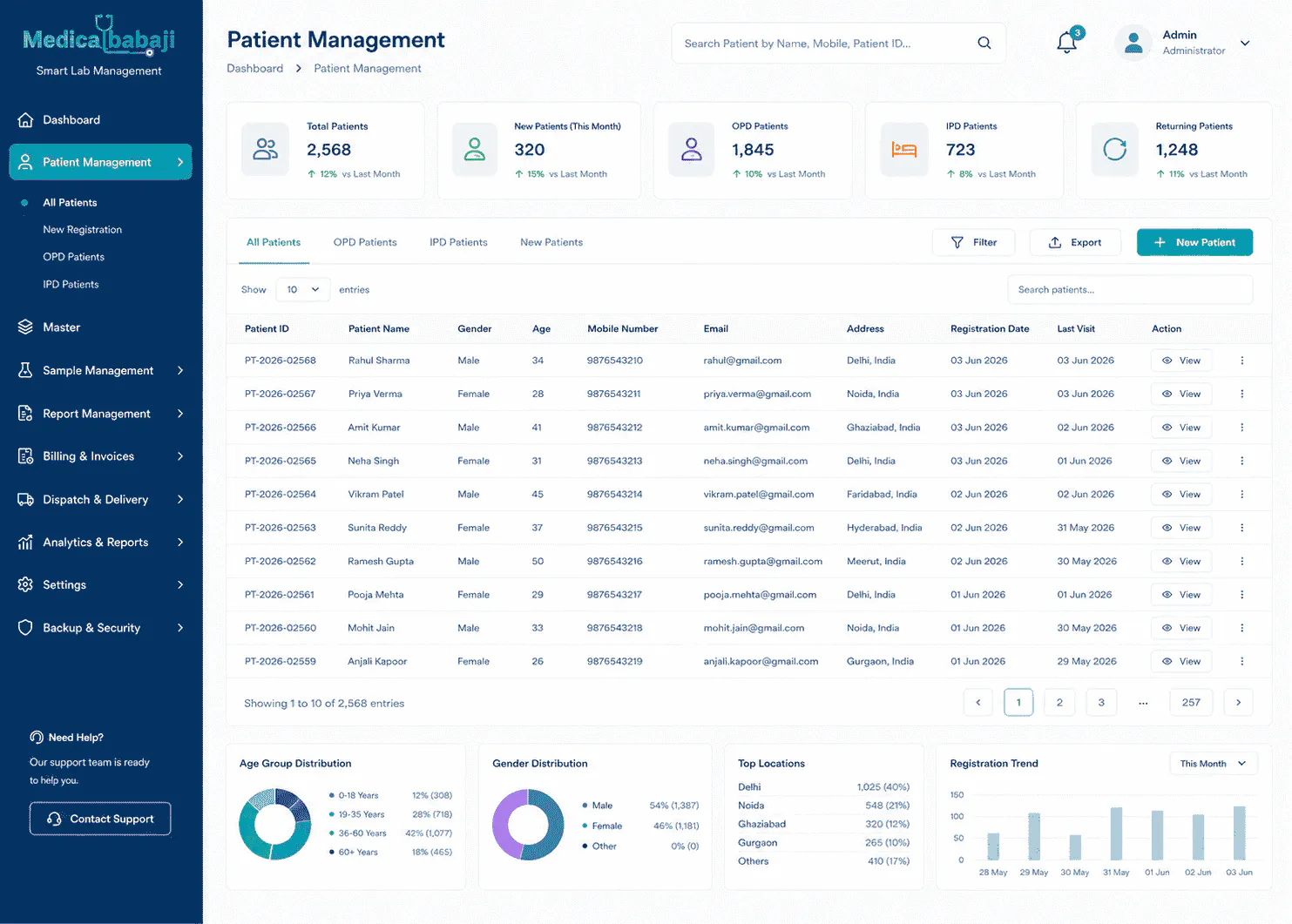Click the Analytics & Reports chart icon
The image size is (1292, 924).
pyautogui.click(x=25, y=542)
